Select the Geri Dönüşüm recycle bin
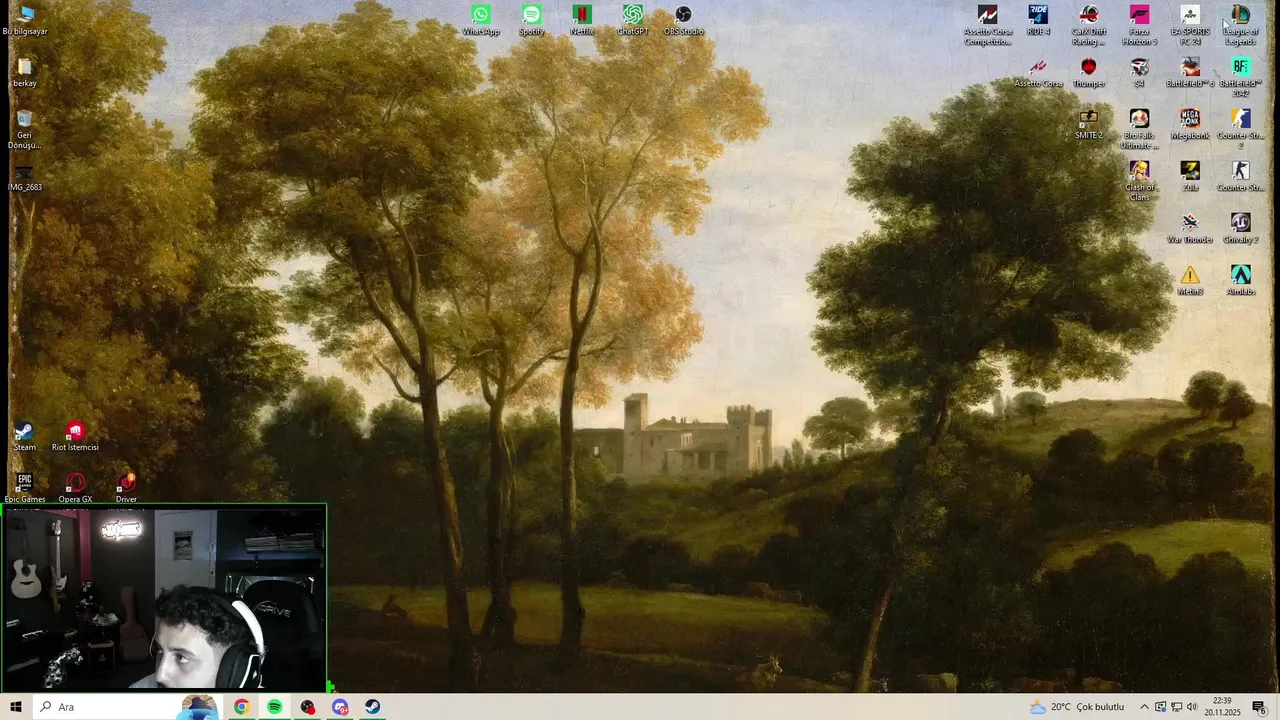 pos(25,130)
